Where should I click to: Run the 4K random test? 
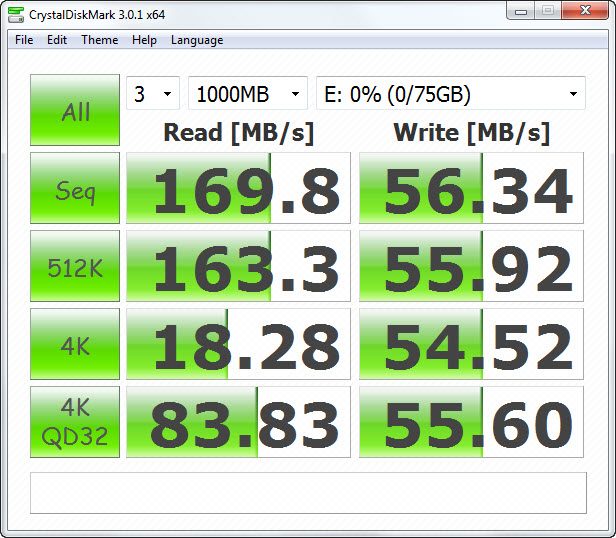click(x=75, y=344)
